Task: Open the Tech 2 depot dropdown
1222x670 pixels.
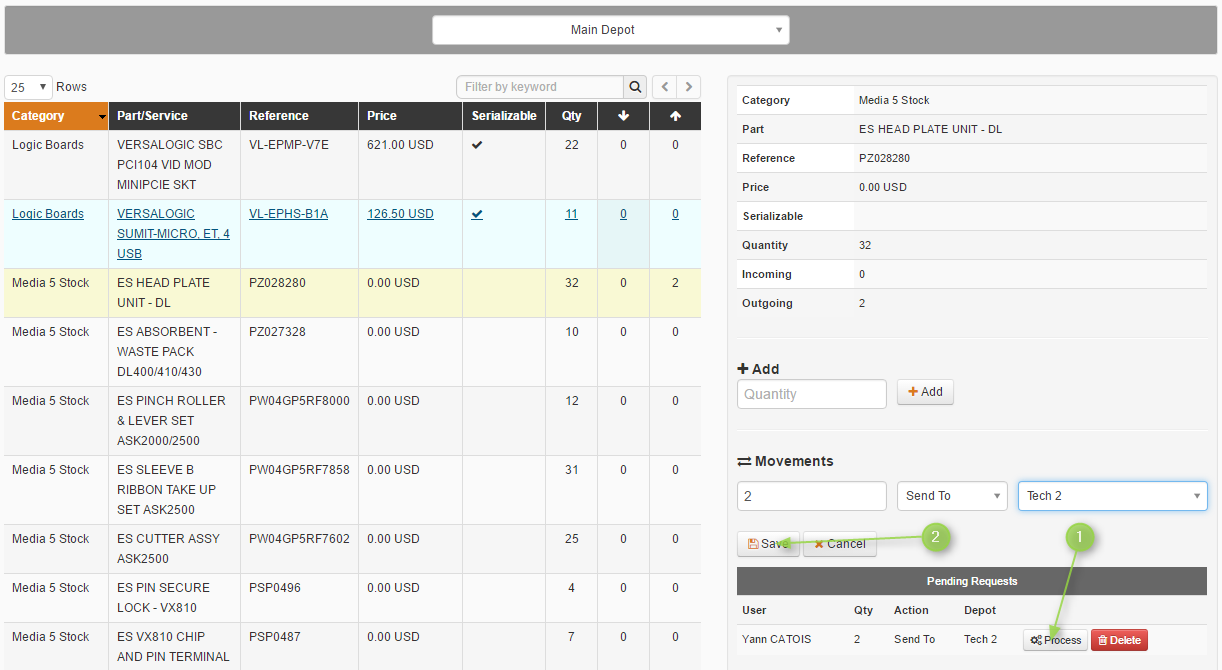Action: click(x=1112, y=496)
